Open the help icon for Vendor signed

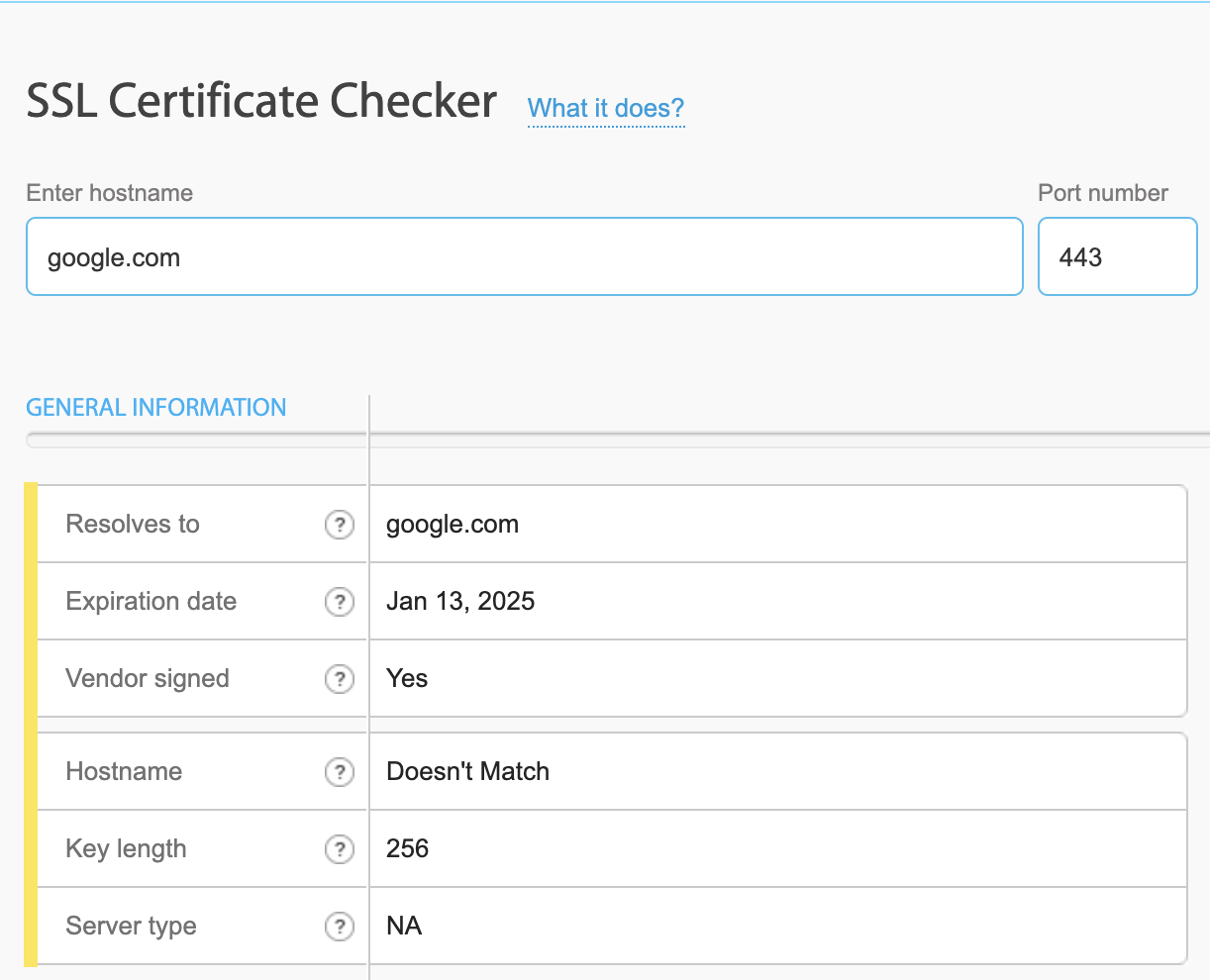340,679
